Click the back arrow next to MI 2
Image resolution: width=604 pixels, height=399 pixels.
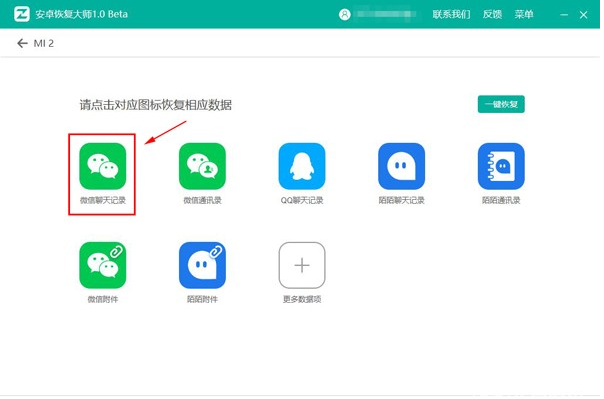22,44
